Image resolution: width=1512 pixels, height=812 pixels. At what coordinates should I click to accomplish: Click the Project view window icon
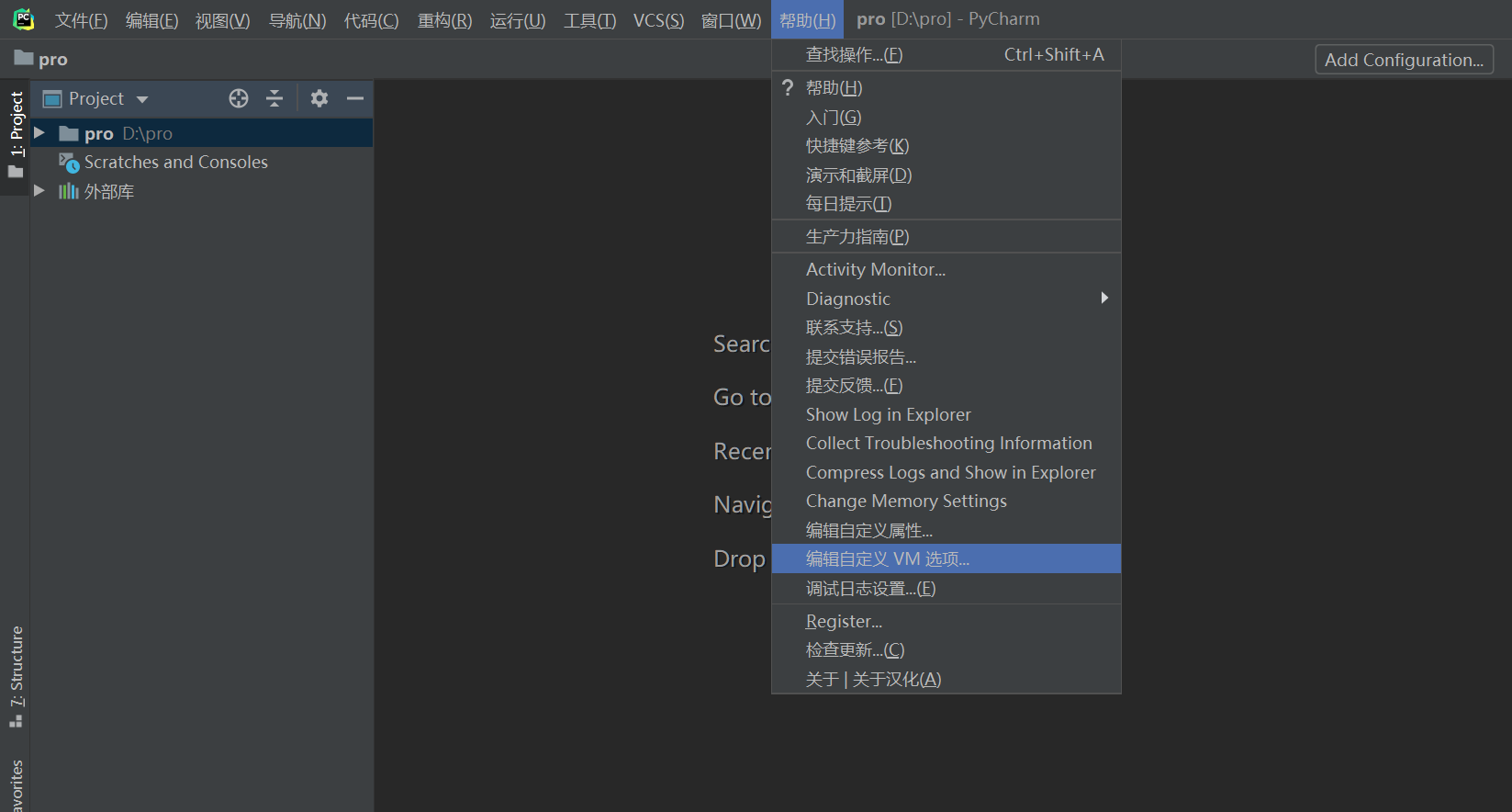click(52, 98)
